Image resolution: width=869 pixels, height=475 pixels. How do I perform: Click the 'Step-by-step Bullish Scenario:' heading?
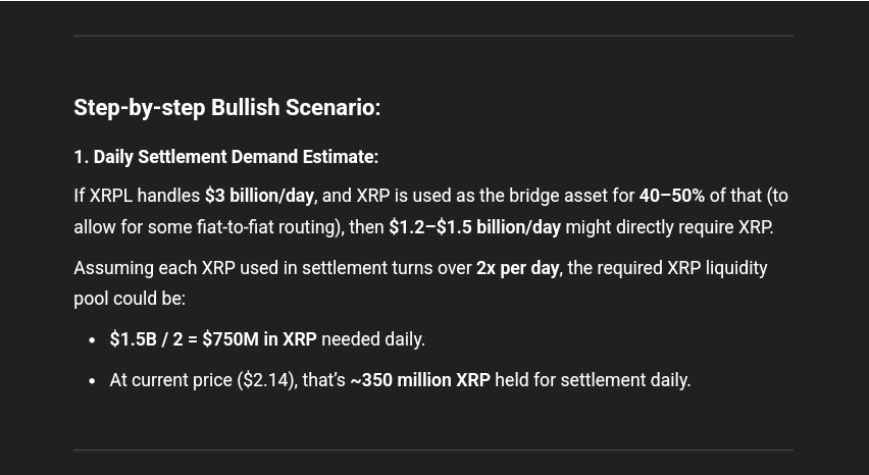[x=227, y=108]
